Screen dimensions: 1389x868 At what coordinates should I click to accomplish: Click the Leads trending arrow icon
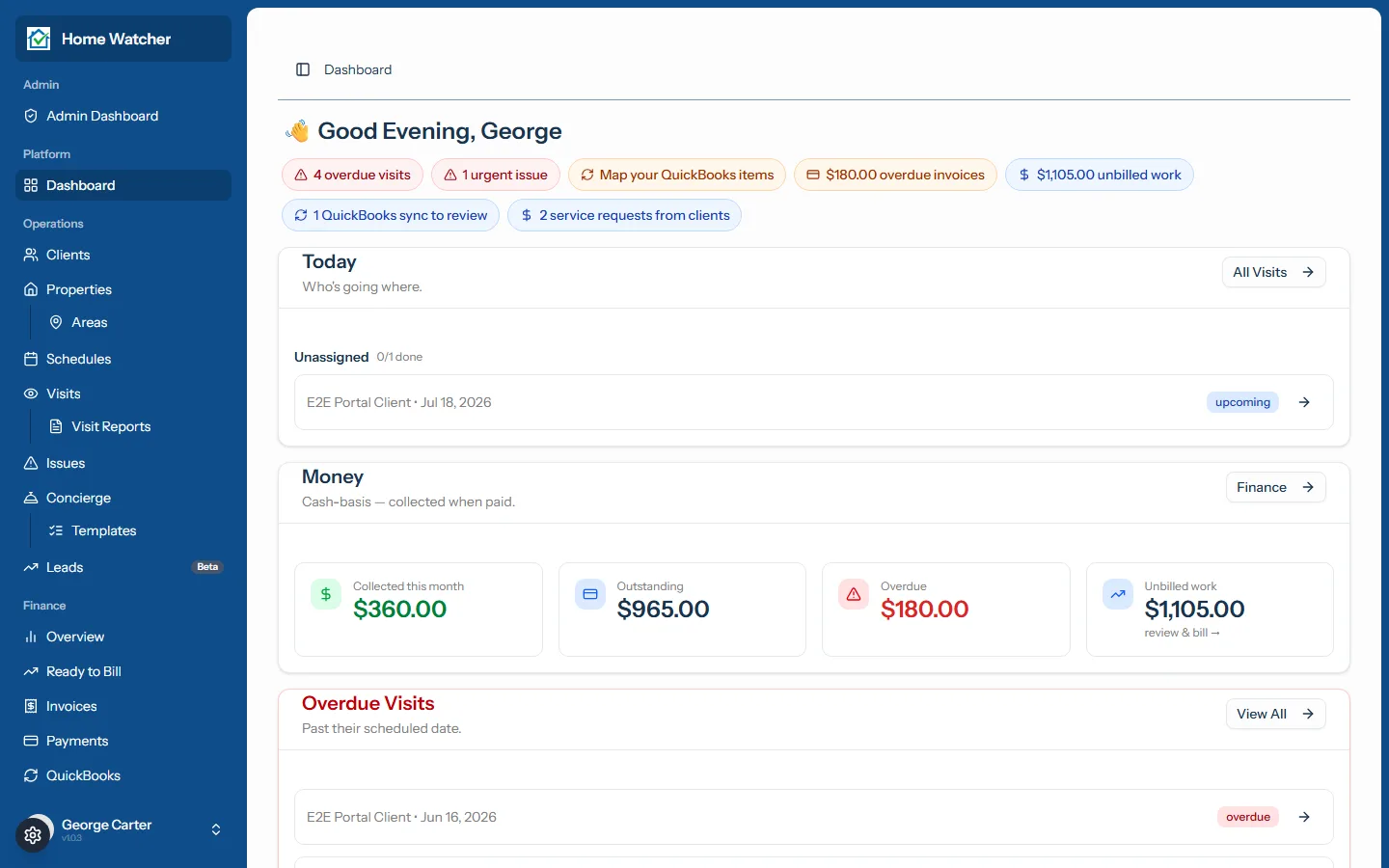(x=31, y=567)
